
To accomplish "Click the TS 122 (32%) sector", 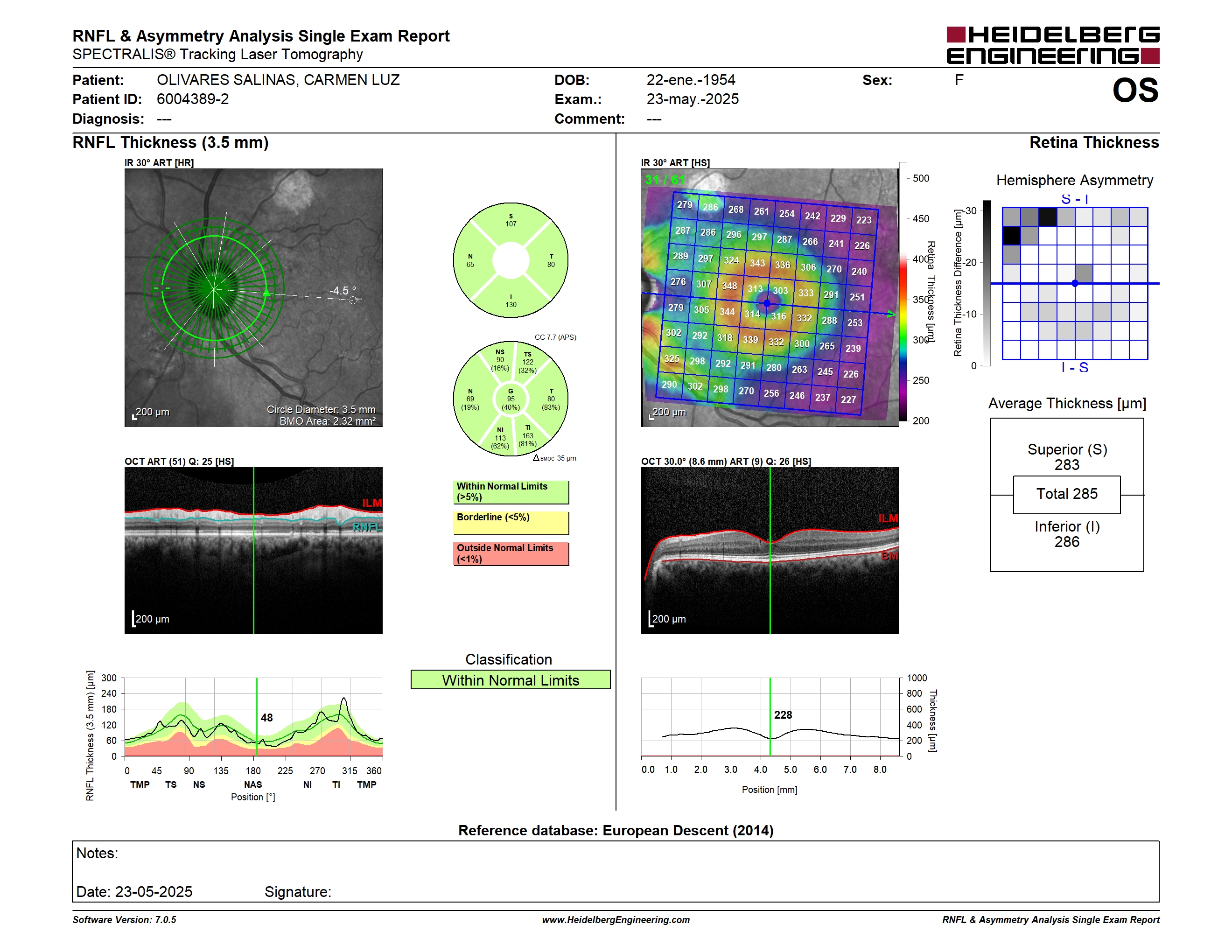I will tap(527, 362).
